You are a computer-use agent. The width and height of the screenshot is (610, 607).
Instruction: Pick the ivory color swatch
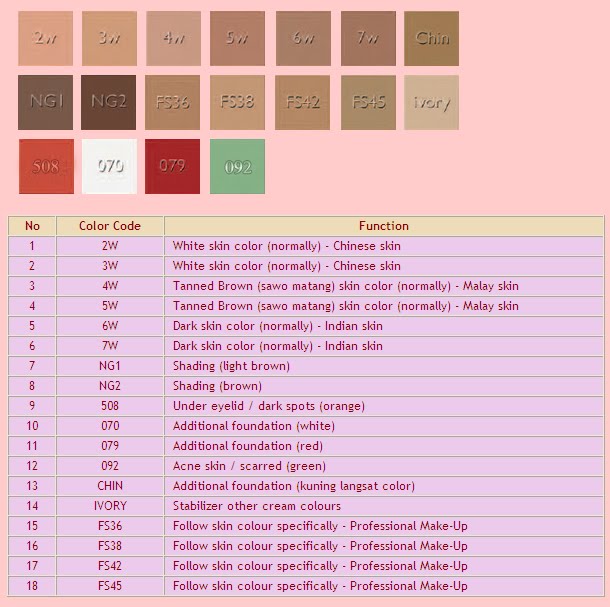(431, 102)
